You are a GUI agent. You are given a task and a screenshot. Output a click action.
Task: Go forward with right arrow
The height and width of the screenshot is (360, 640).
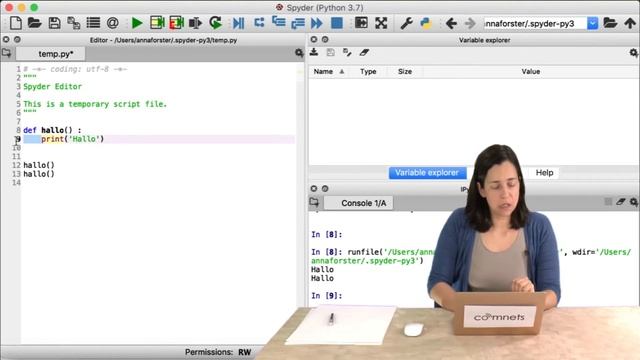[x=470, y=23]
